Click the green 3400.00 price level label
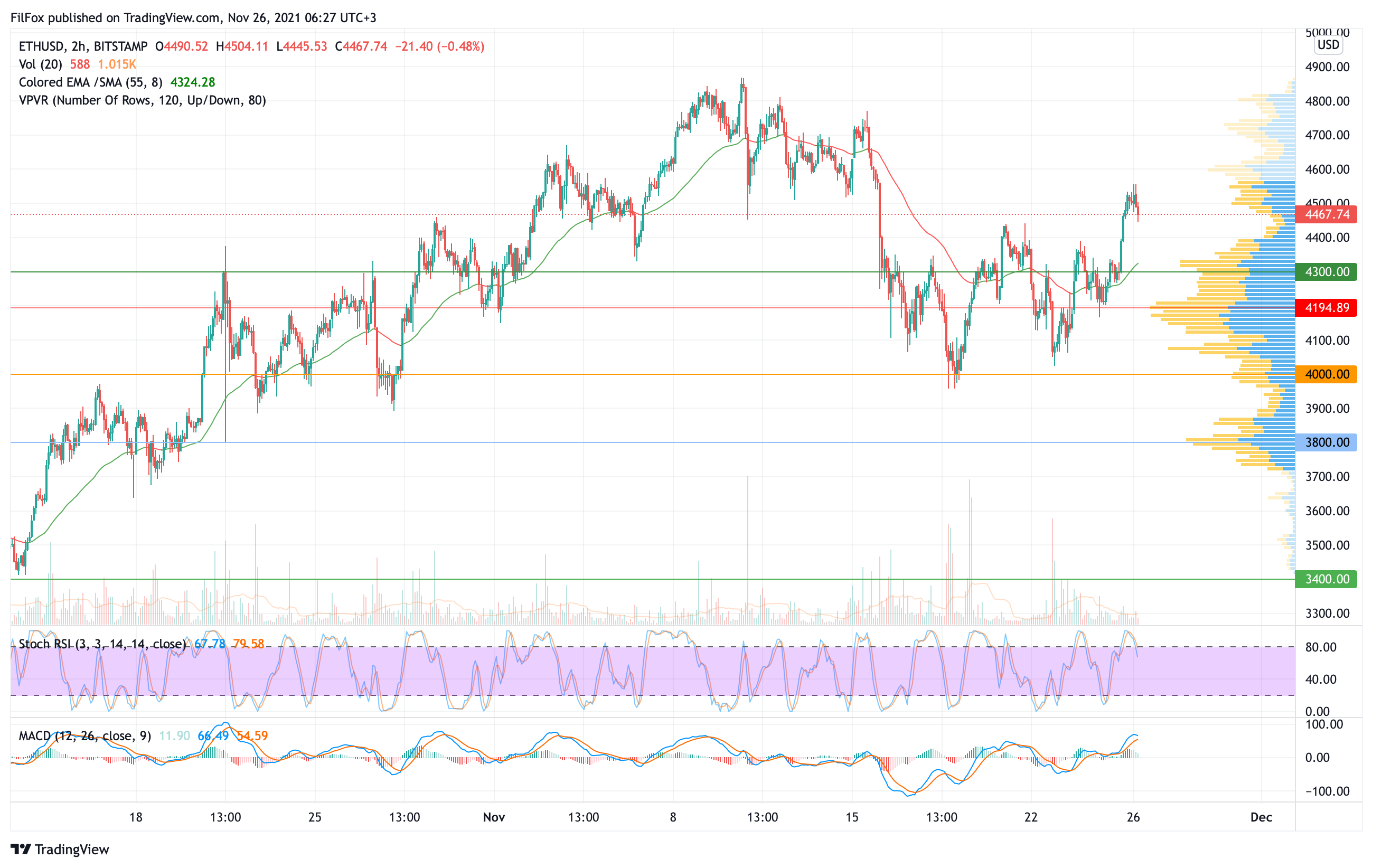 pyautogui.click(x=1326, y=579)
